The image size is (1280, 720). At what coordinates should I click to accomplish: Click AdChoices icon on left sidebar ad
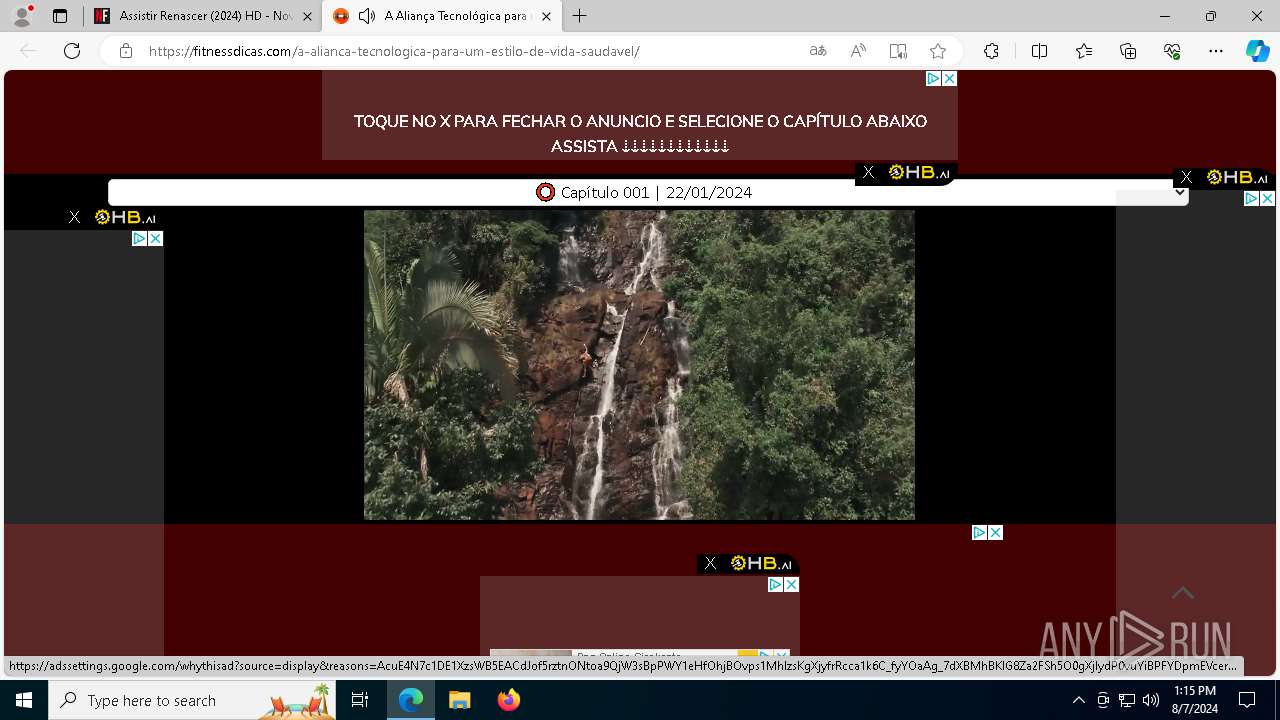[x=140, y=238]
